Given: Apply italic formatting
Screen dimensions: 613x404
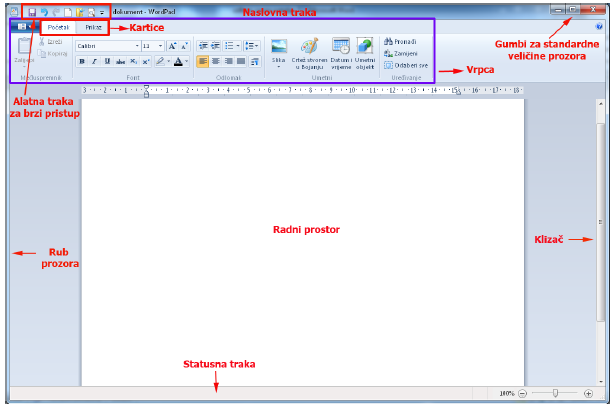Looking at the screenshot, I should (94, 61).
